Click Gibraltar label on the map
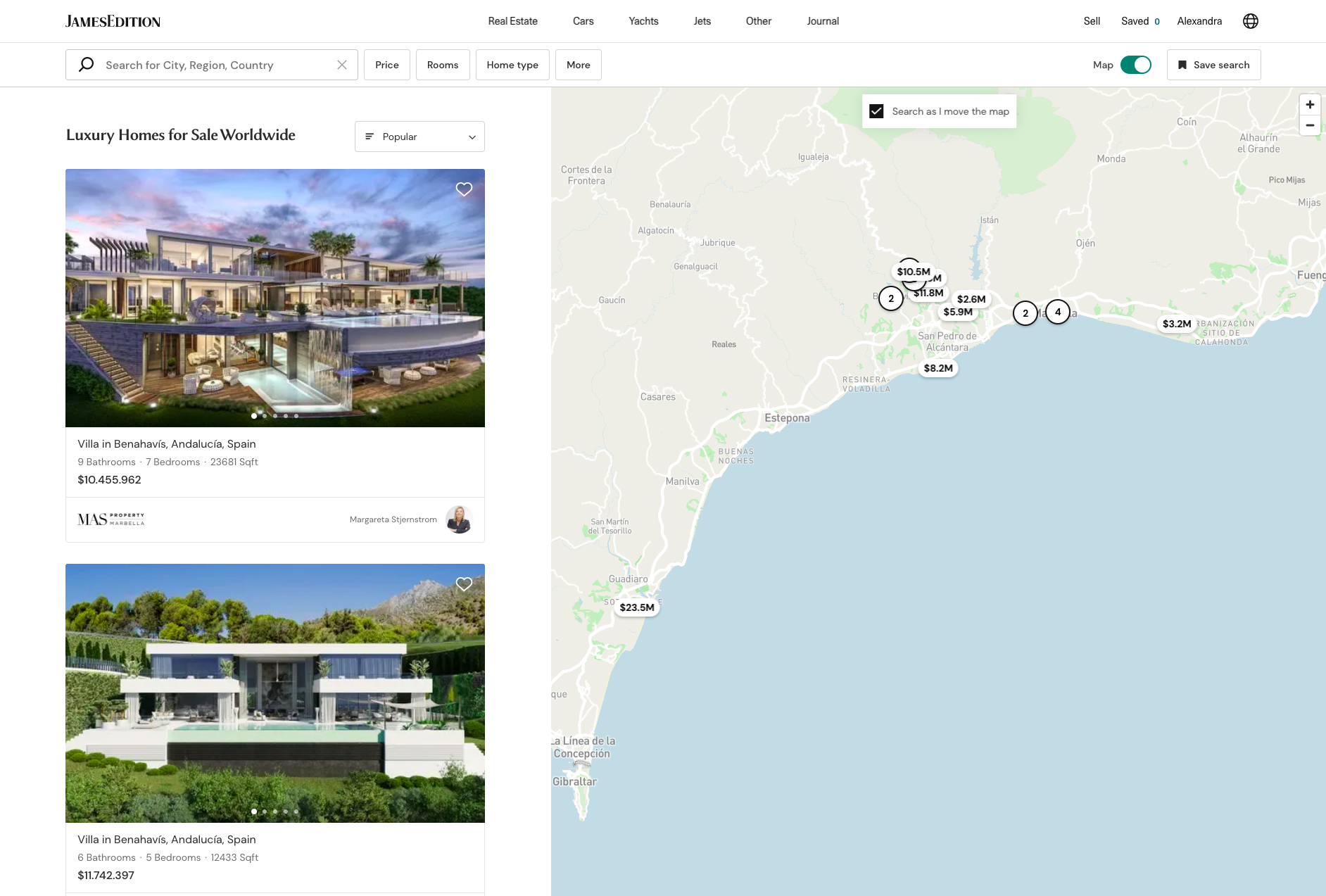Image resolution: width=1326 pixels, height=896 pixels. point(574,782)
